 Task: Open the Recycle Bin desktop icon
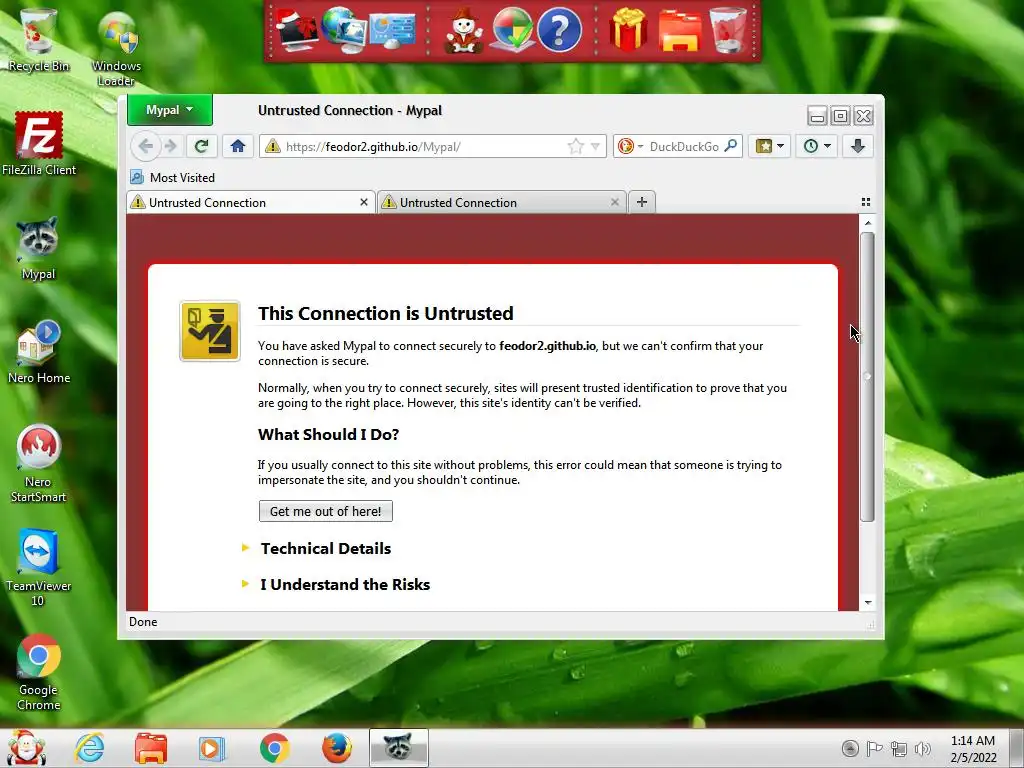click(39, 40)
